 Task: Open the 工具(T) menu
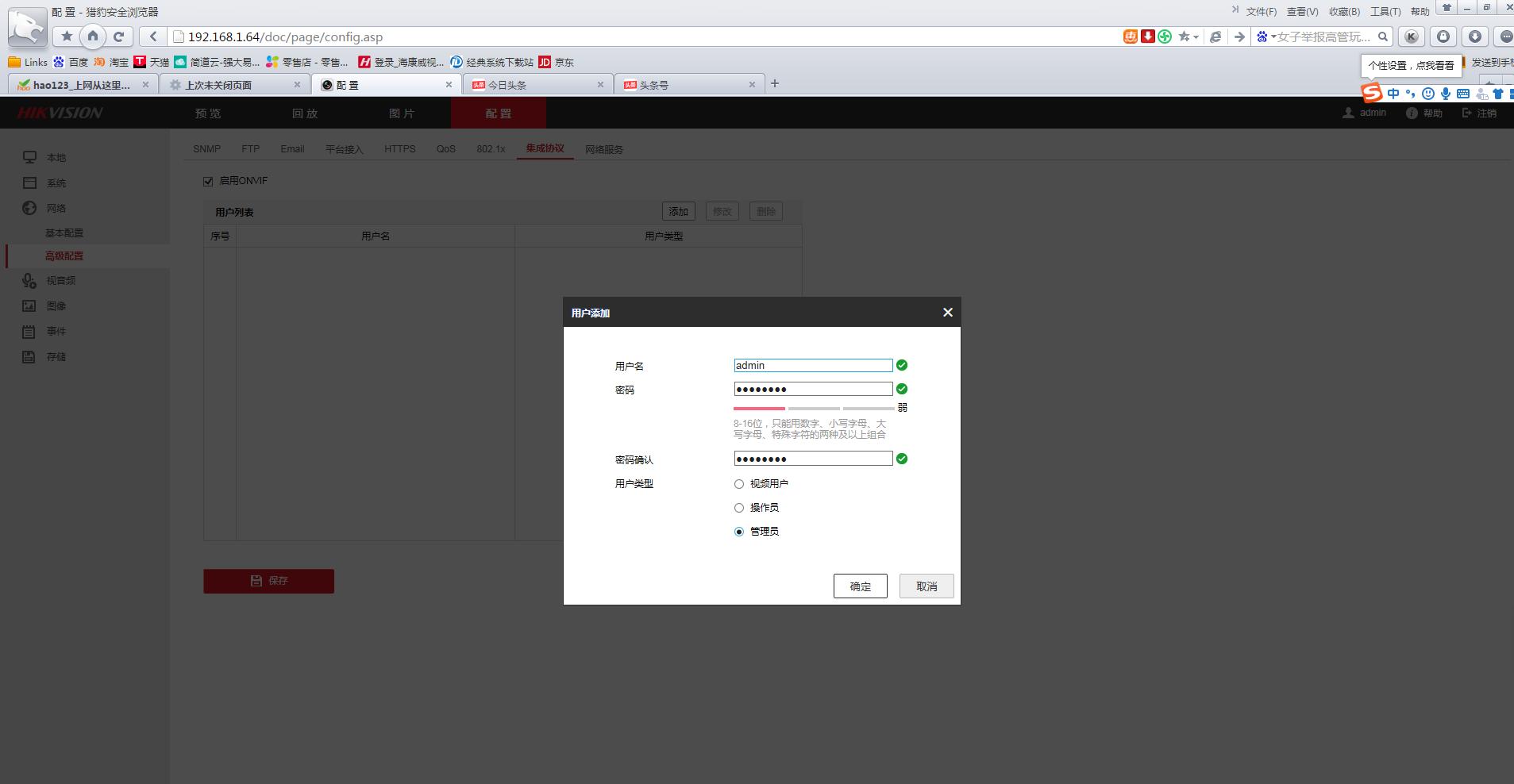[x=1385, y=11]
